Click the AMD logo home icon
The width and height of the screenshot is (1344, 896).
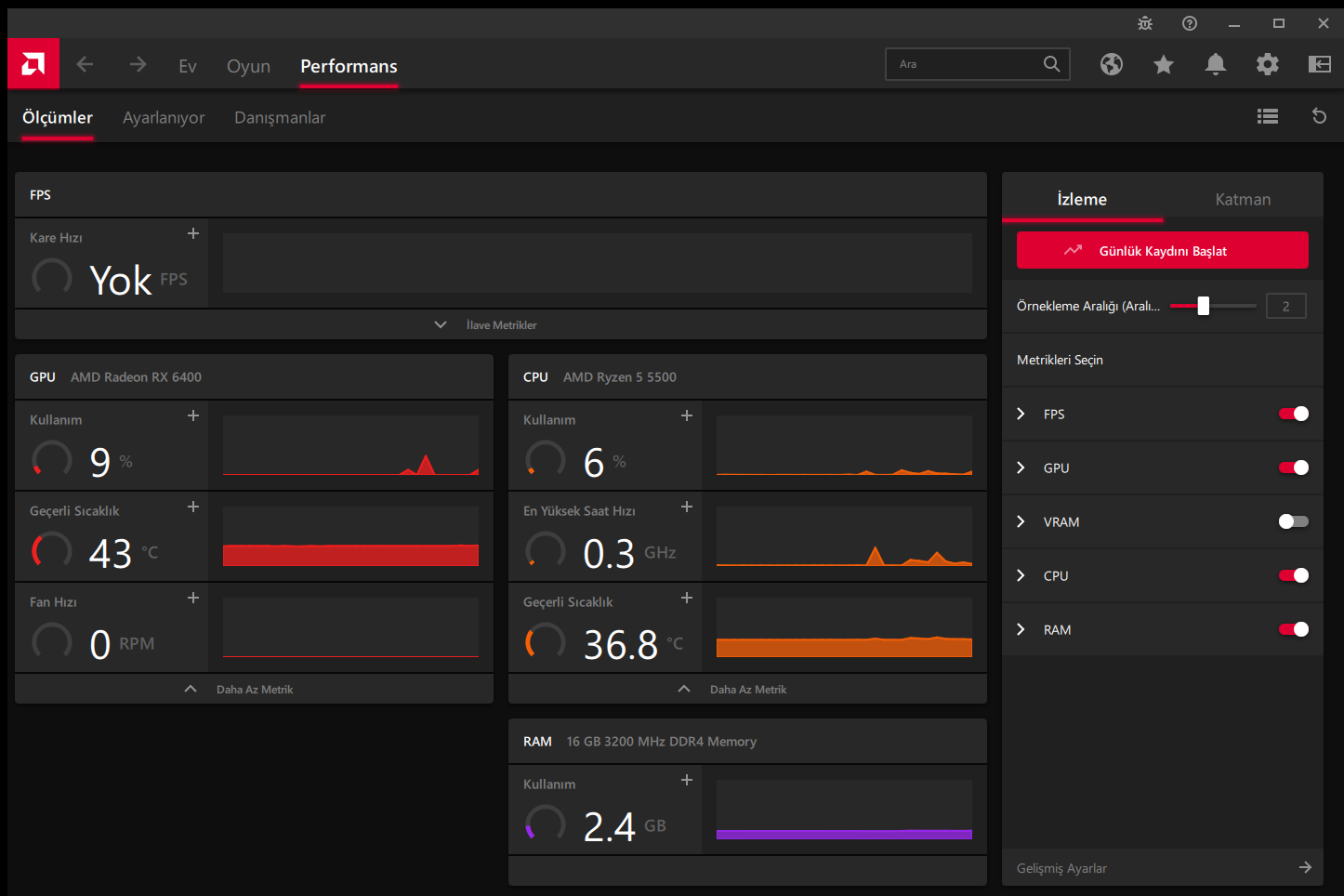click(x=33, y=64)
